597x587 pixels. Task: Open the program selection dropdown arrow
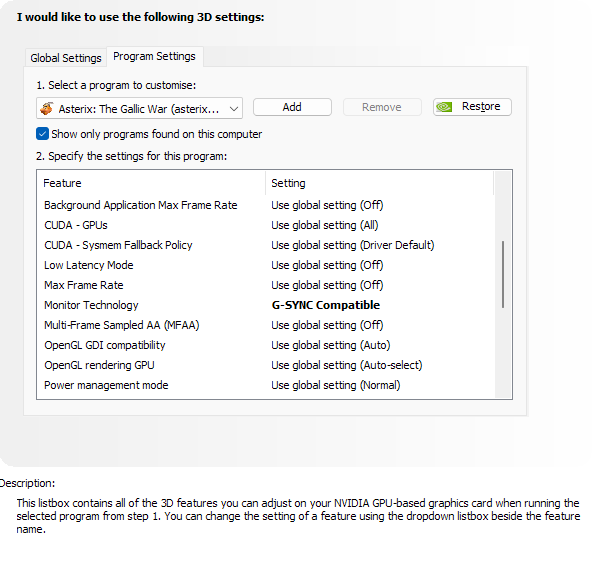point(234,109)
